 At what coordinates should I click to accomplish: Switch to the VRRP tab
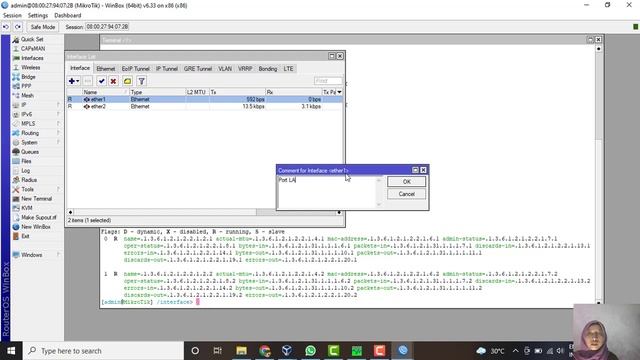pyautogui.click(x=245, y=69)
